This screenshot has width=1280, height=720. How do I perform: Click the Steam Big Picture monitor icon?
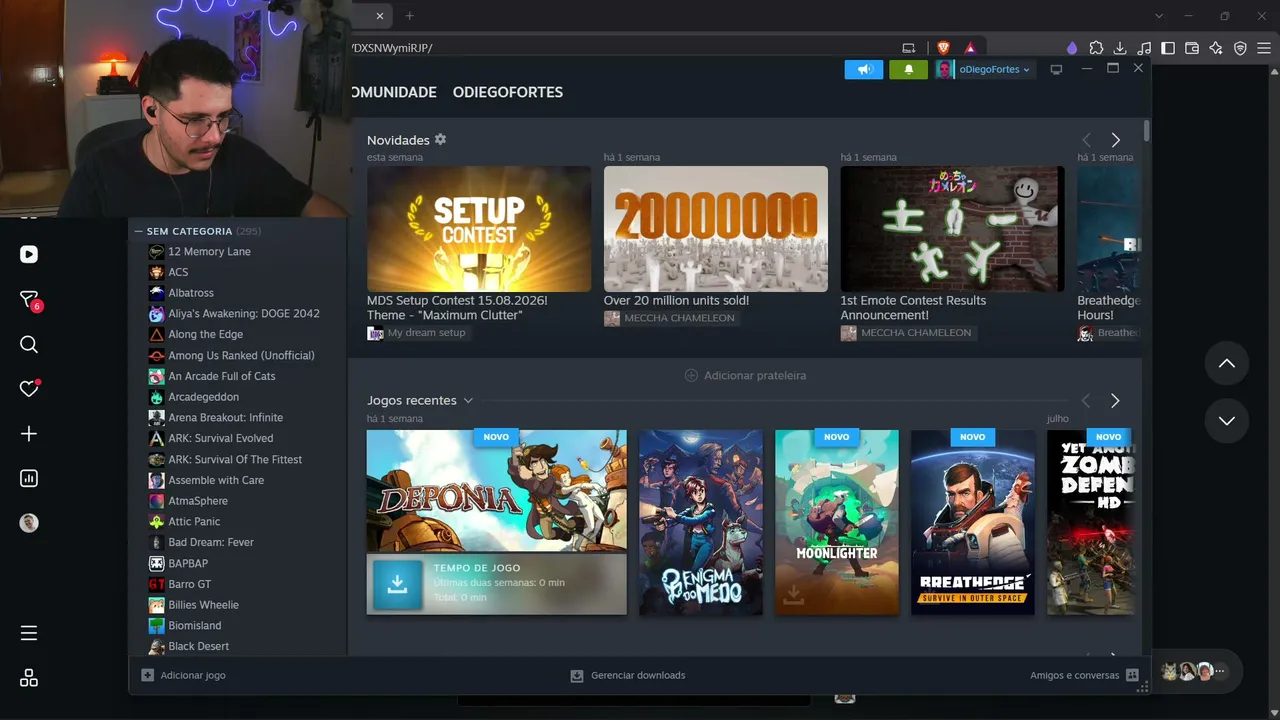click(1056, 69)
